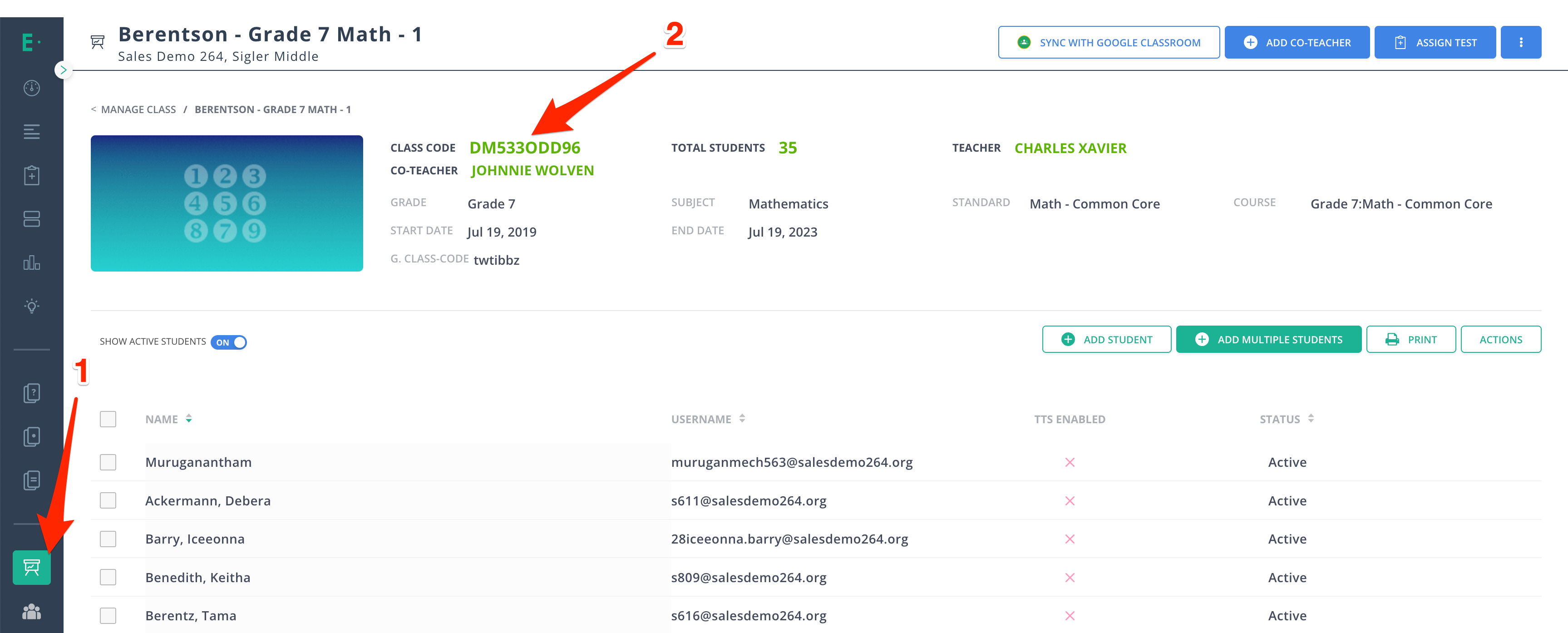
Task: Toggle Show Active Students switch
Action: click(x=229, y=342)
